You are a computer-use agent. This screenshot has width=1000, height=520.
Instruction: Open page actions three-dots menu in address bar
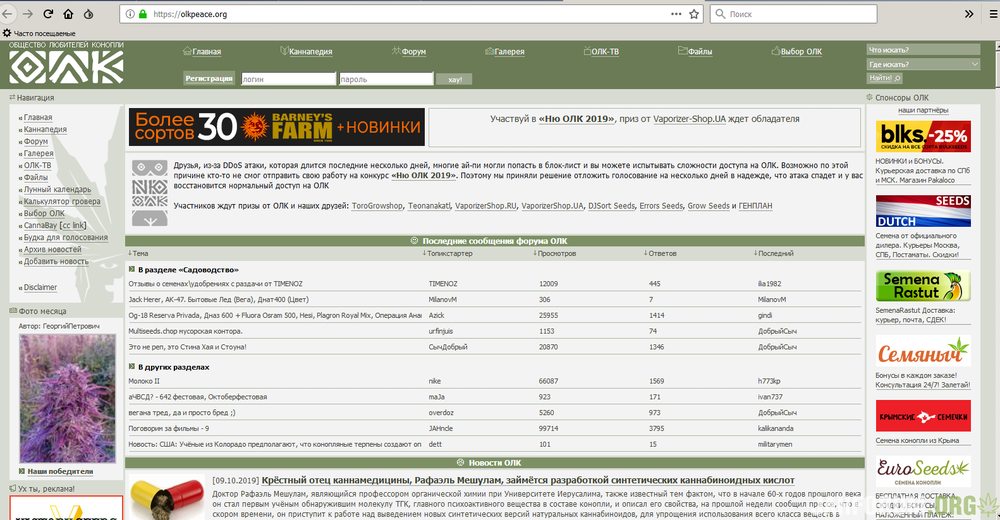676,14
